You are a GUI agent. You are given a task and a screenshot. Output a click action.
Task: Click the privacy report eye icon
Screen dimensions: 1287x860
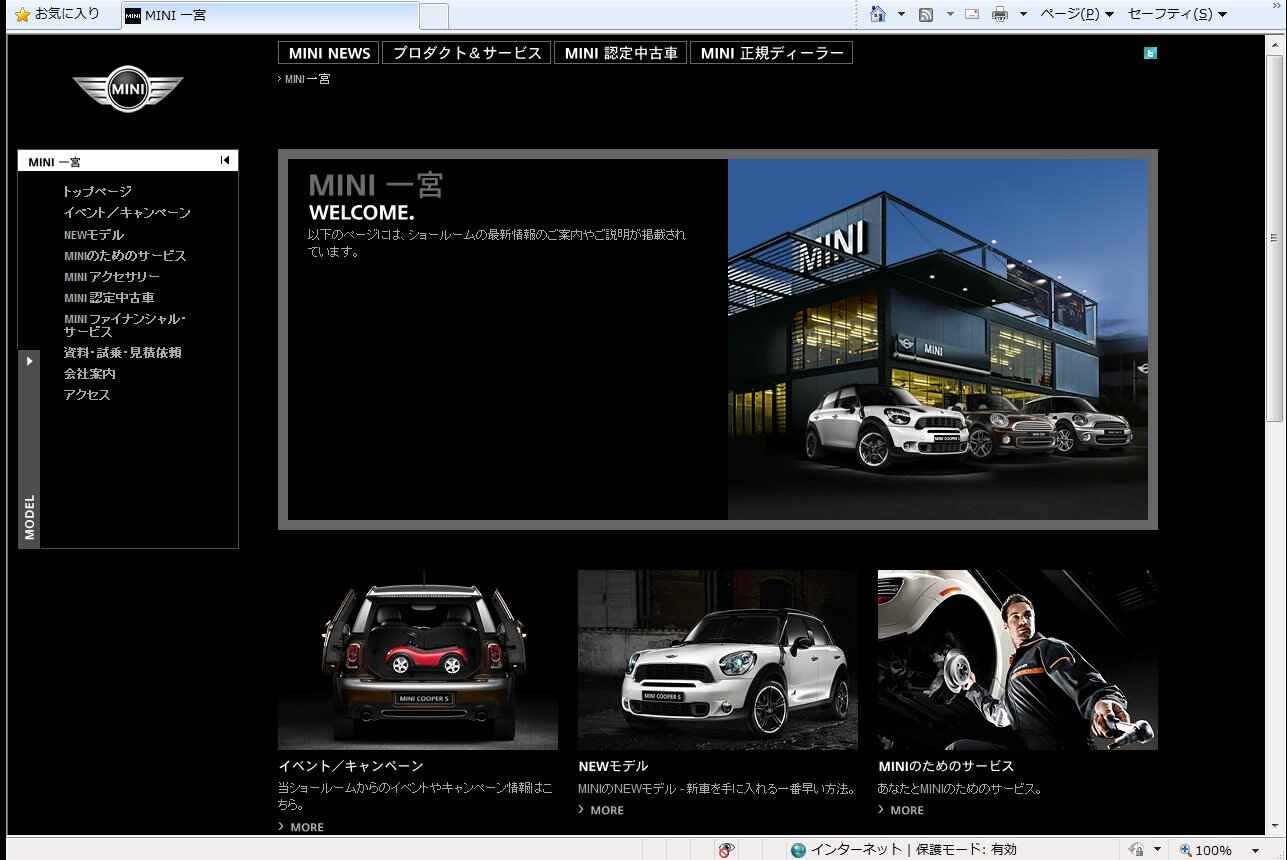click(726, 850)
